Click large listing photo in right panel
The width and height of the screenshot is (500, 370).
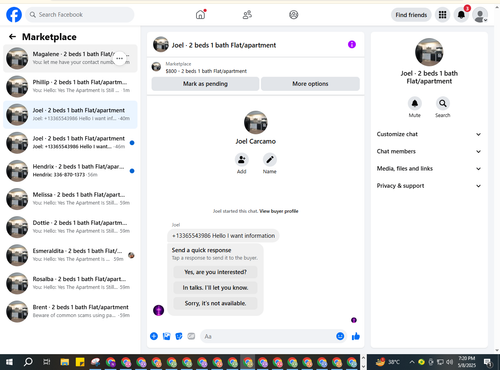coord(429,52)
